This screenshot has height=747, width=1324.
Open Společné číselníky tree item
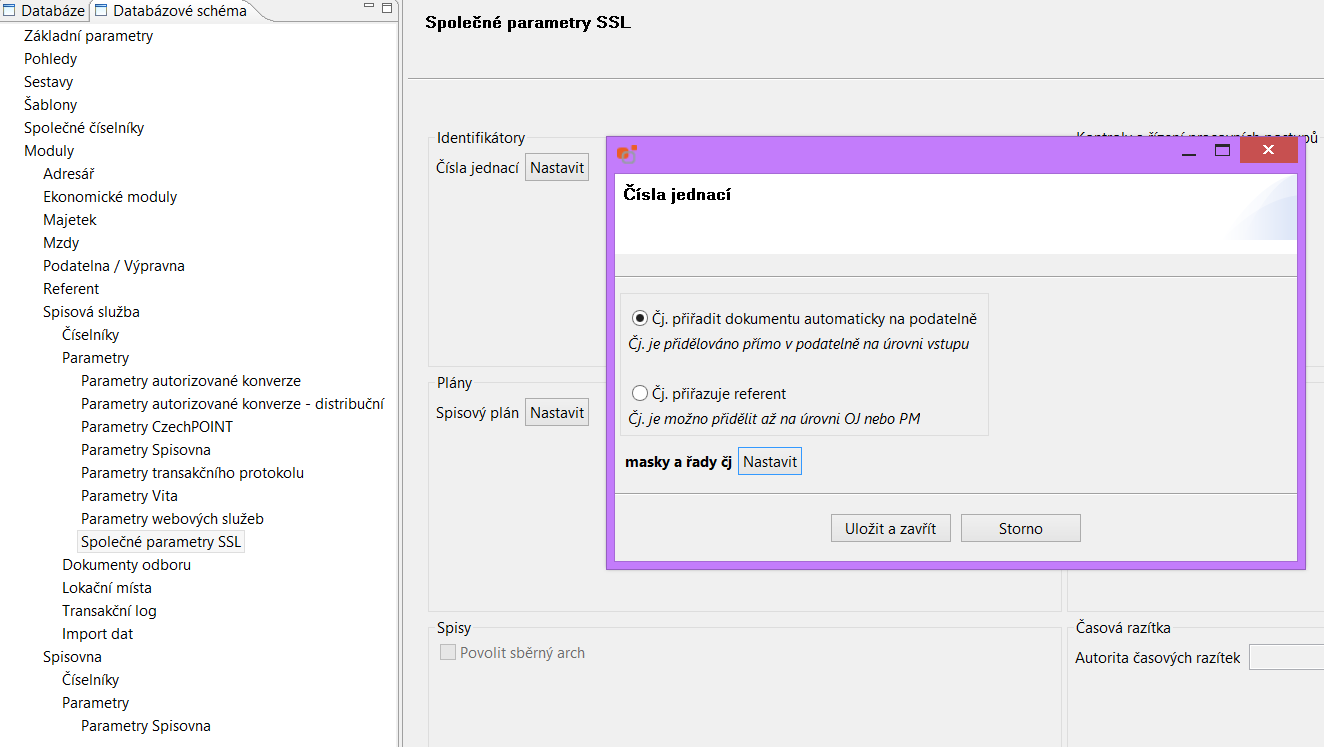84,128
